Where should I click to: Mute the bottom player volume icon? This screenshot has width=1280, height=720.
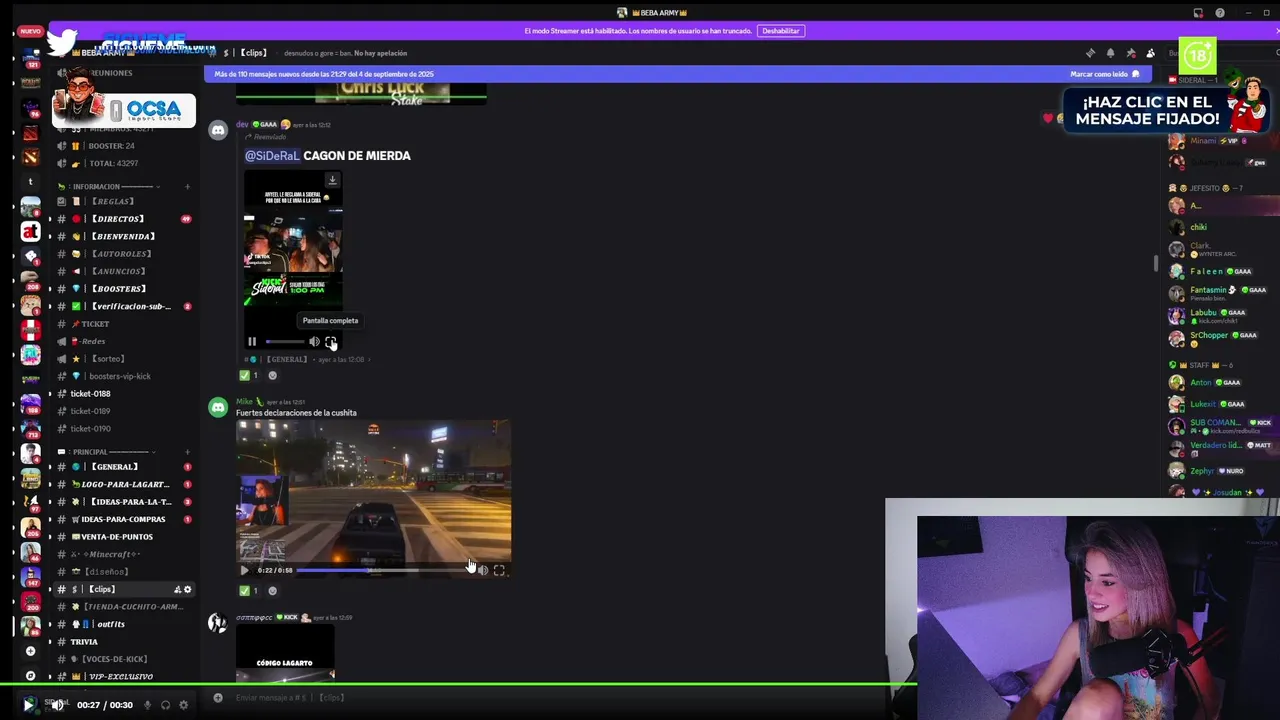point(57,705)
